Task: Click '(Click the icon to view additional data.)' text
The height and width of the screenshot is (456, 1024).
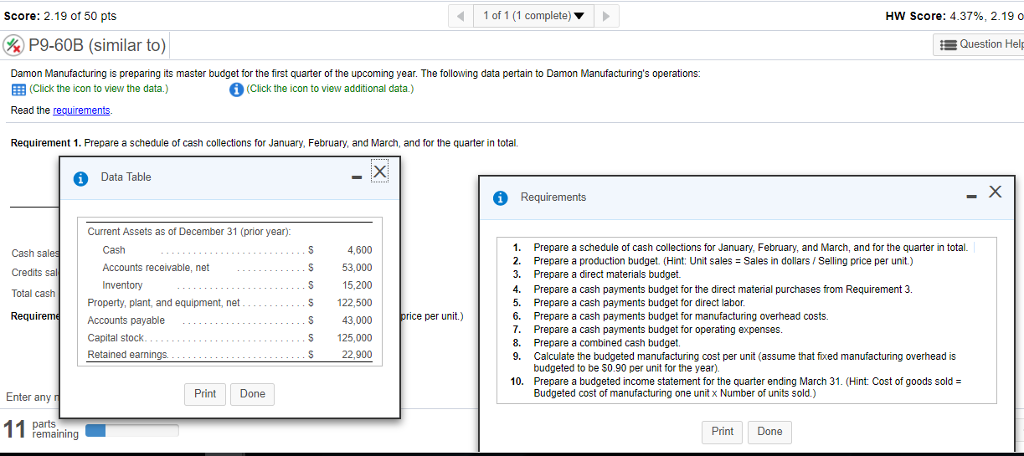Action: 330,89
